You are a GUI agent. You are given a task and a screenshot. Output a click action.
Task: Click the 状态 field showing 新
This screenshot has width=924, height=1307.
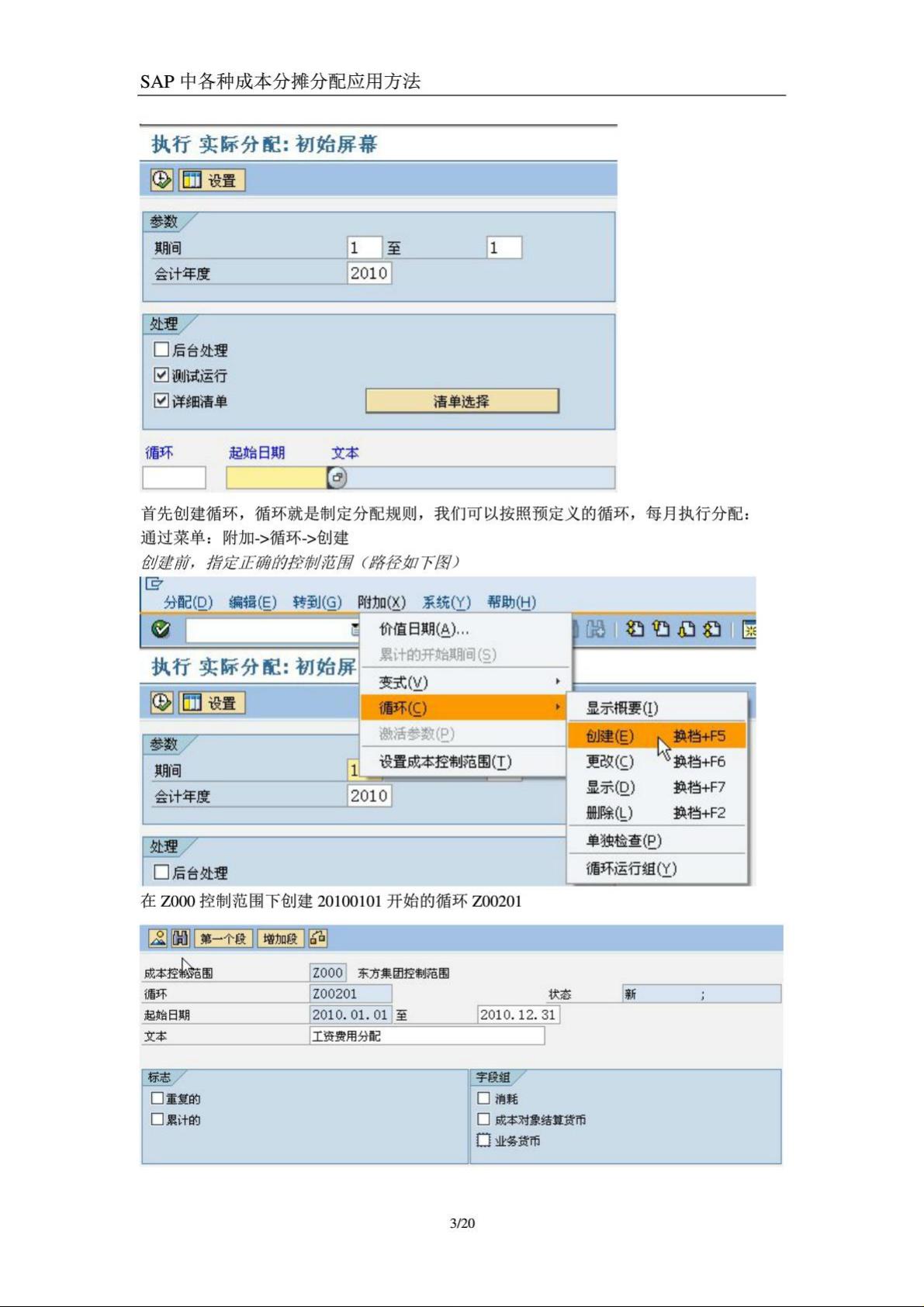(x=701, y=994)
